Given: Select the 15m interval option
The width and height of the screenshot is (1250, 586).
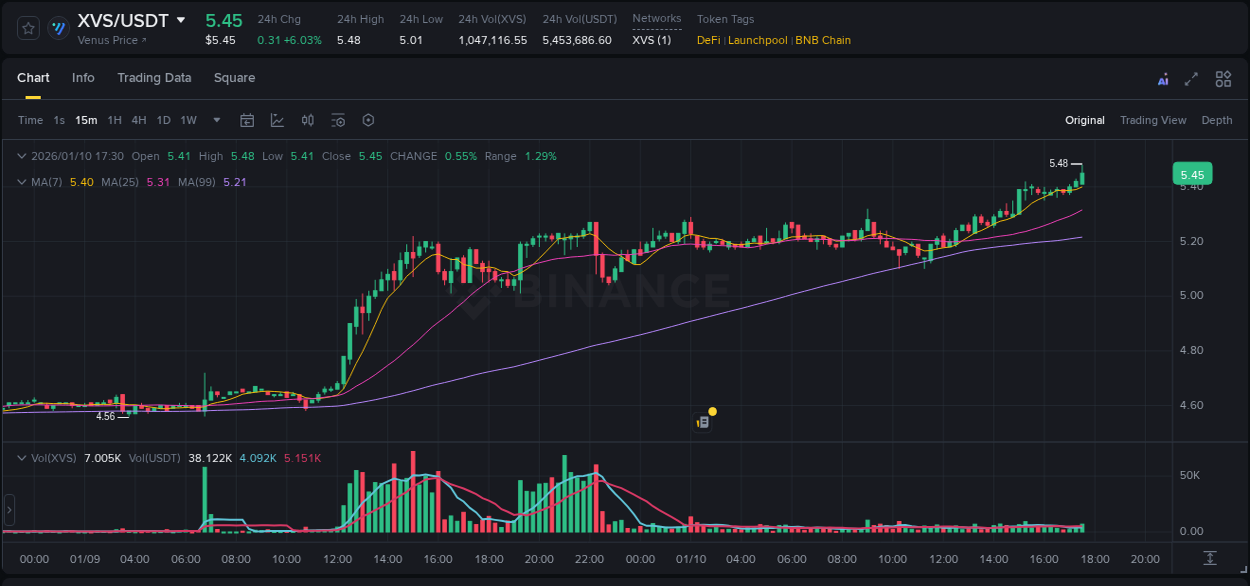Looking at the screenshot, I should click(86, 120).
